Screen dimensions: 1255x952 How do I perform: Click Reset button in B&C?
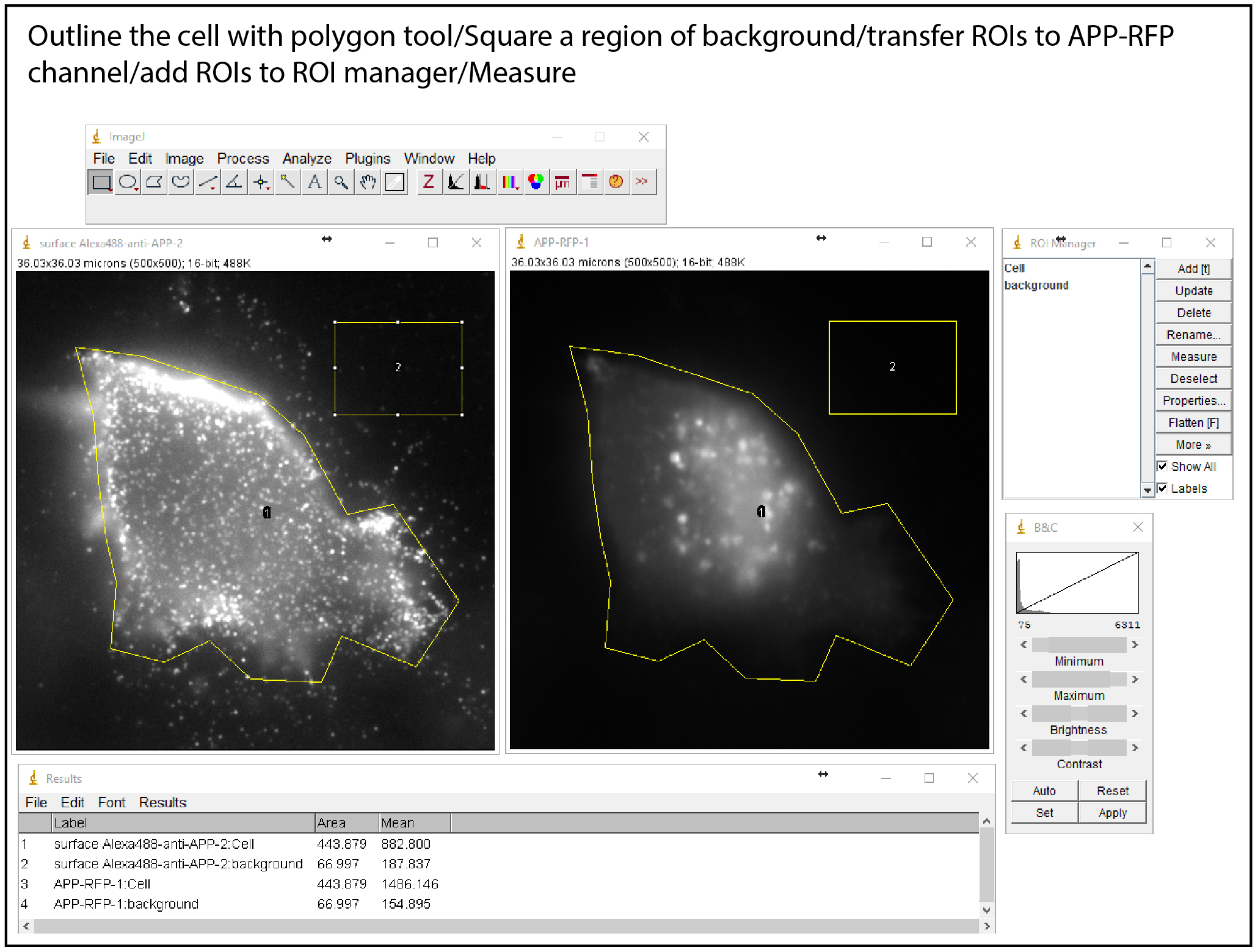point(1113,791)
